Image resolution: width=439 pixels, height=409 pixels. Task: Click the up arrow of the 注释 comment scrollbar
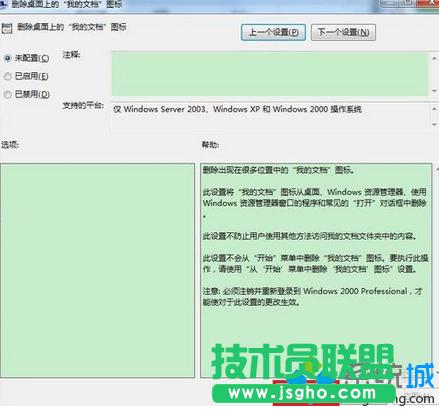(x=434, y=59)
